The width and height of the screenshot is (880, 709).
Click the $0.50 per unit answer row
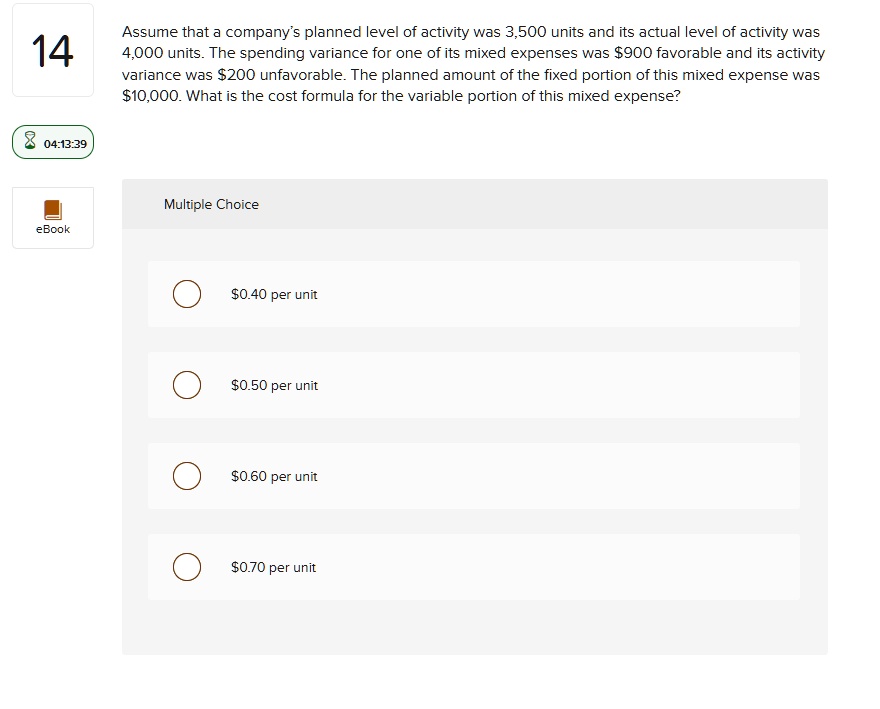coord(474,385)
